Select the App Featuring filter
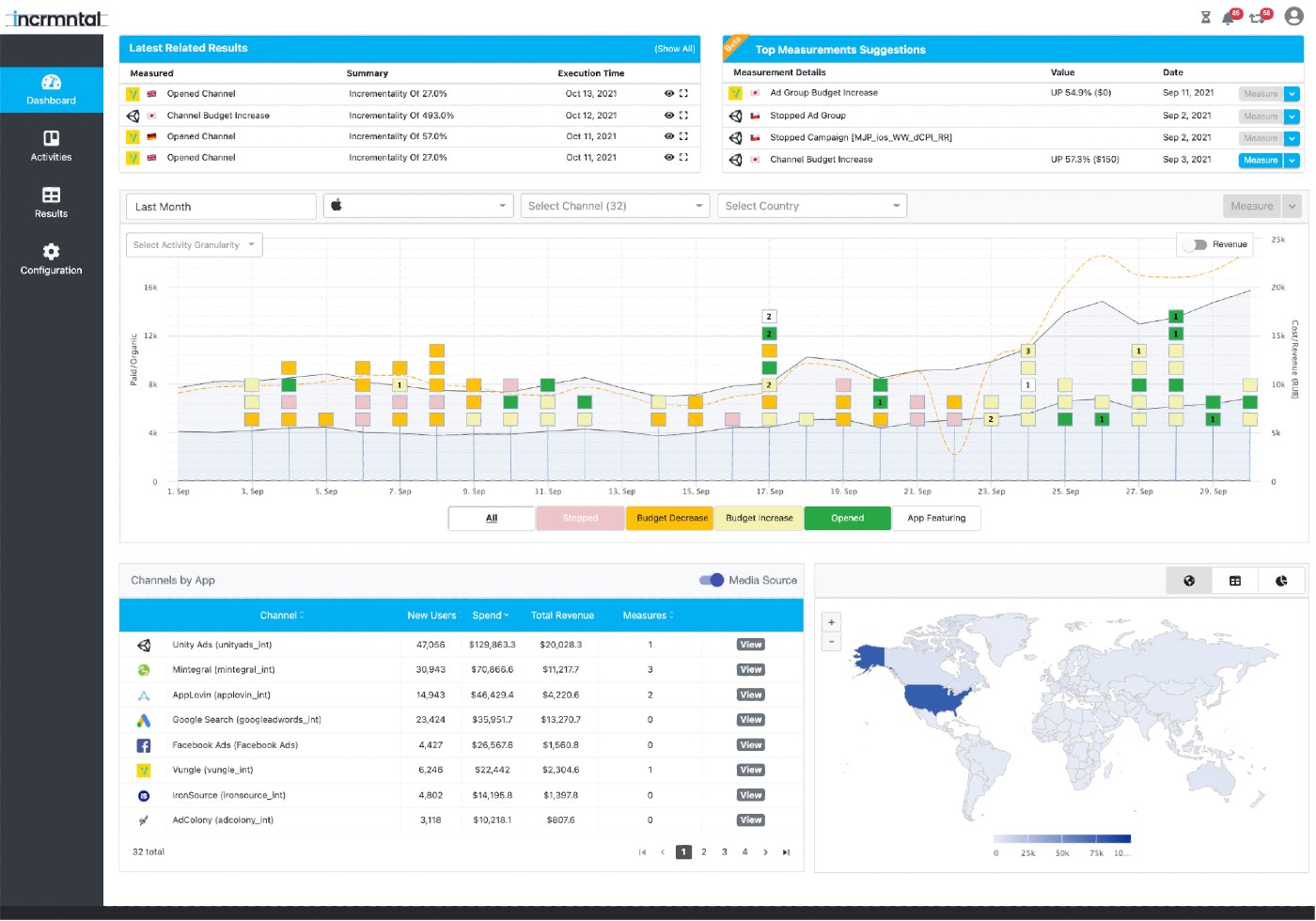Viewport: 1316px width, 921px height. (936, 519)
